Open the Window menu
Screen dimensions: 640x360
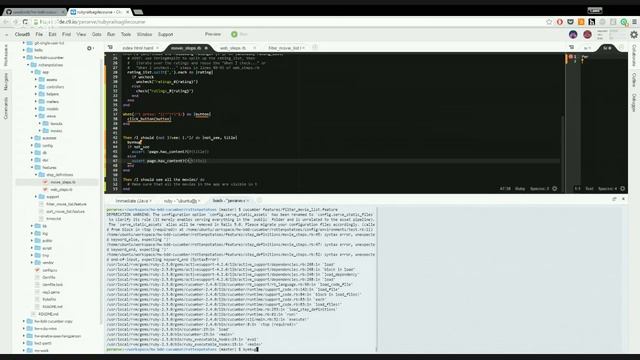144,34
